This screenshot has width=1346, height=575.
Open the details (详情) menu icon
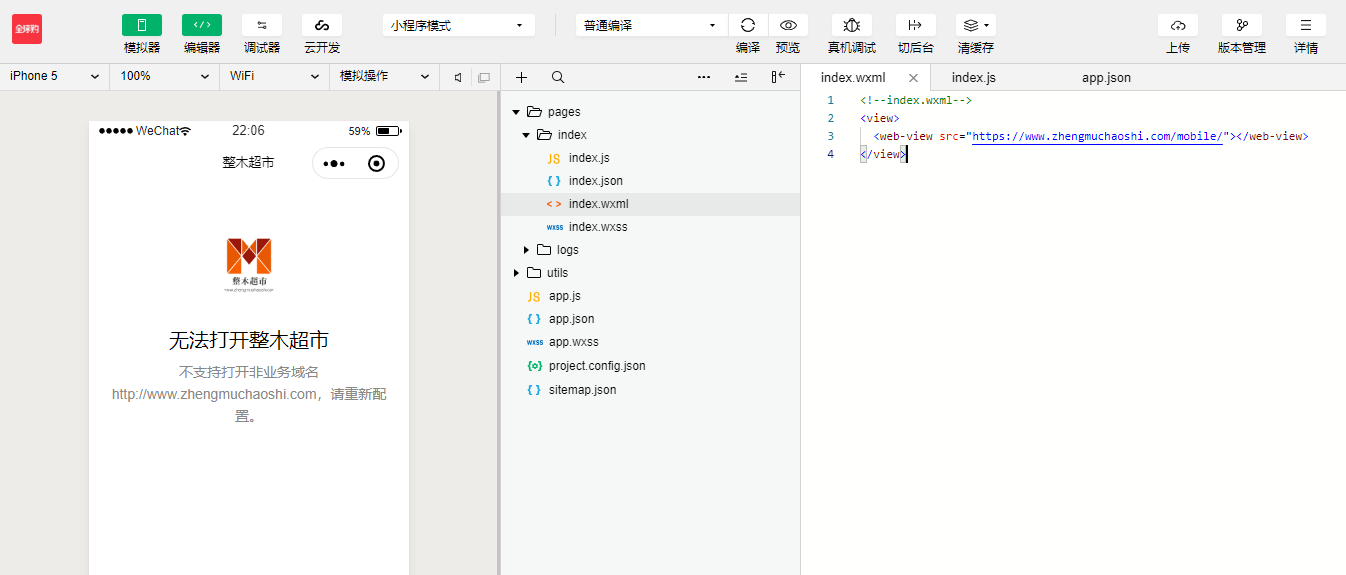1306,25
